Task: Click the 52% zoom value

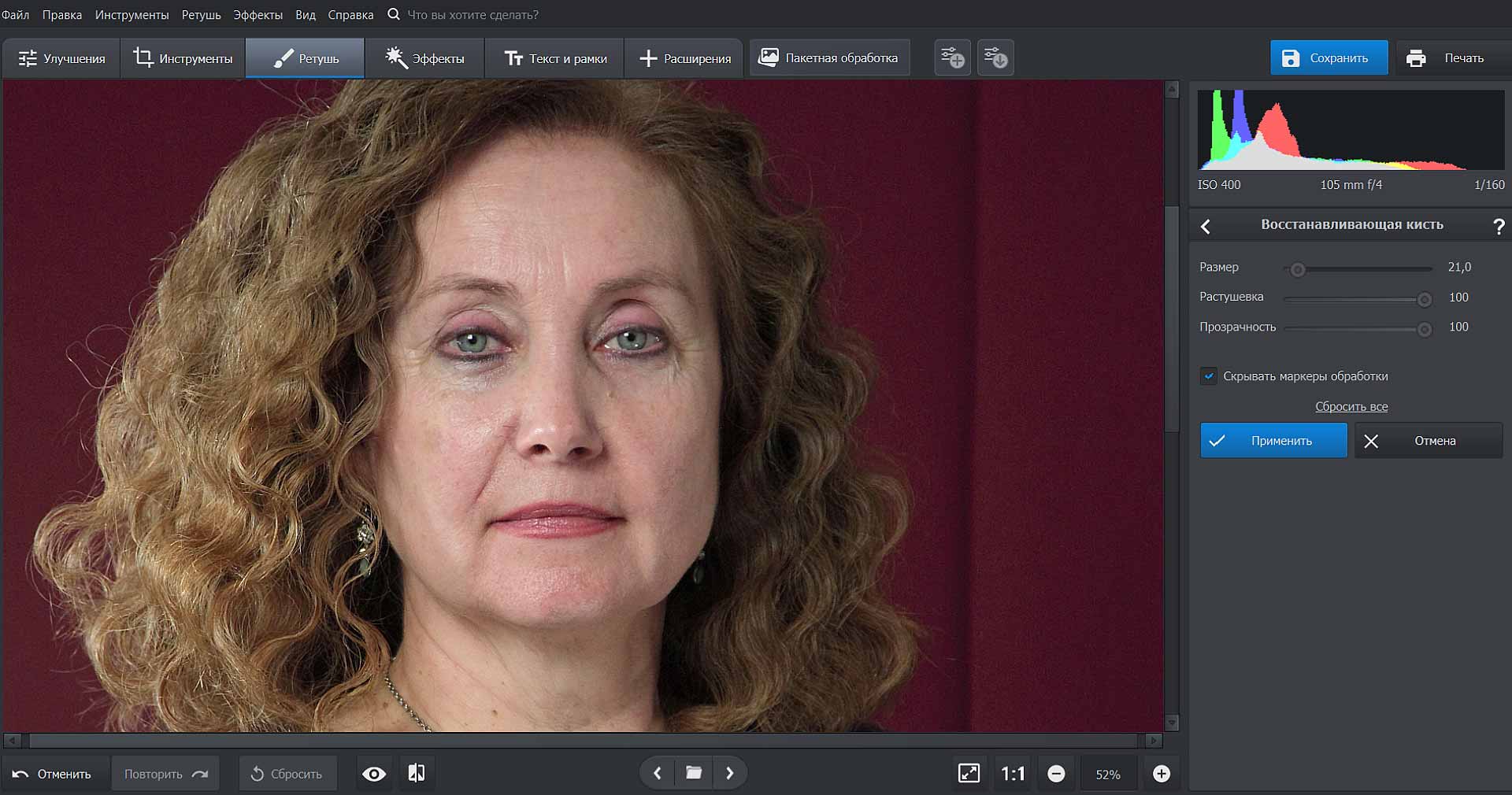Action: pyautogui.click(x=1108, y=775)
